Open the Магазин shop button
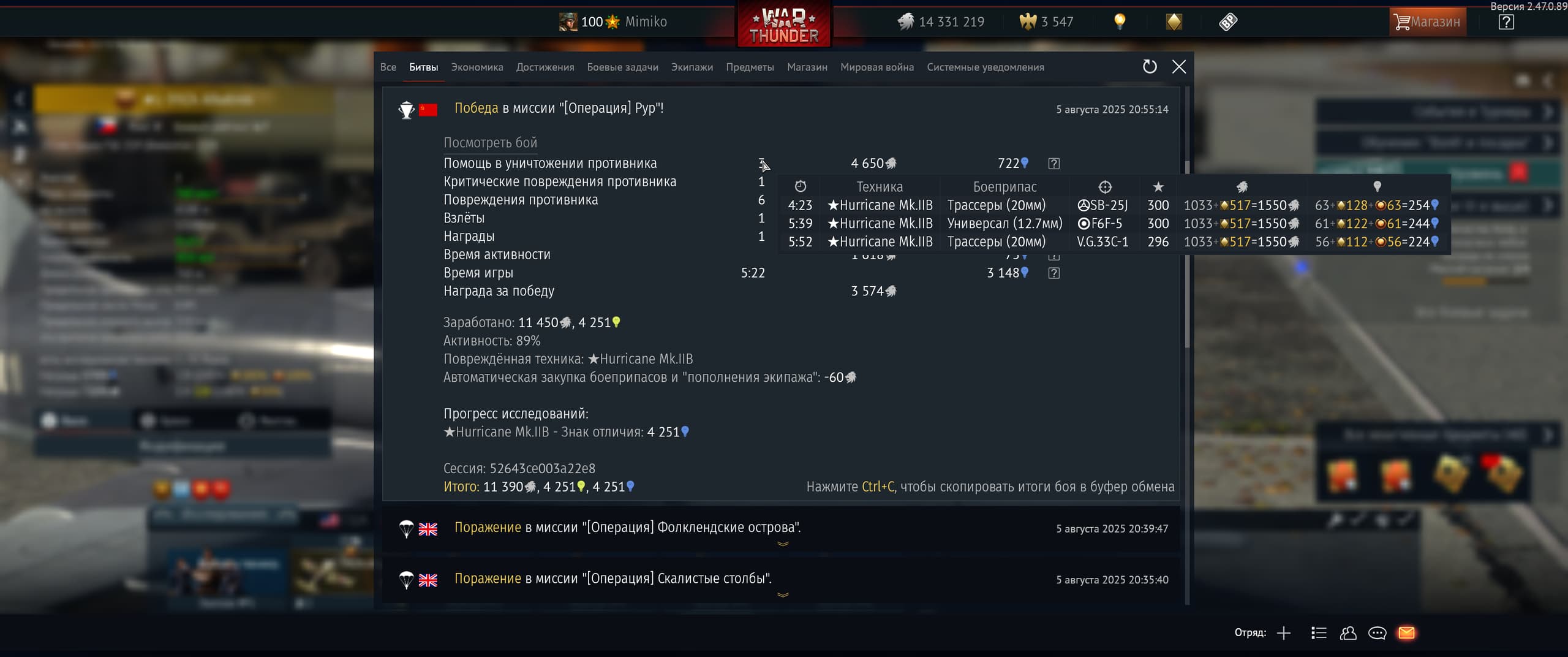The image size is (1568, 657). pyautogui.click(x=1428, y=22)
